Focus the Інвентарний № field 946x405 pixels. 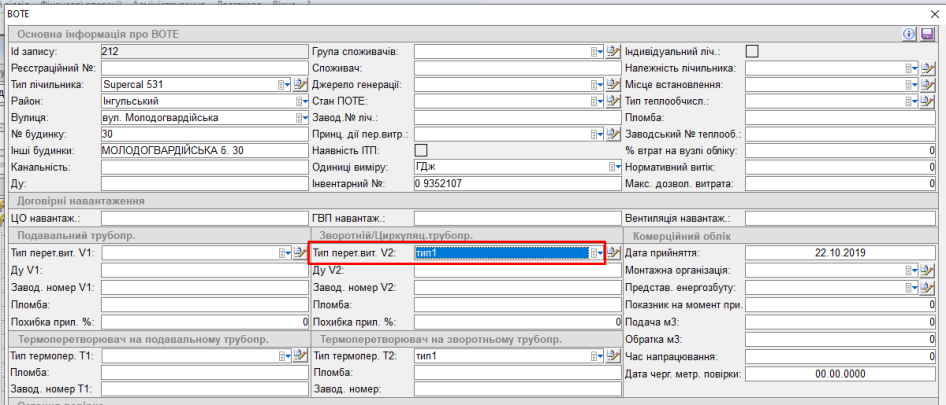pos(516,184)
